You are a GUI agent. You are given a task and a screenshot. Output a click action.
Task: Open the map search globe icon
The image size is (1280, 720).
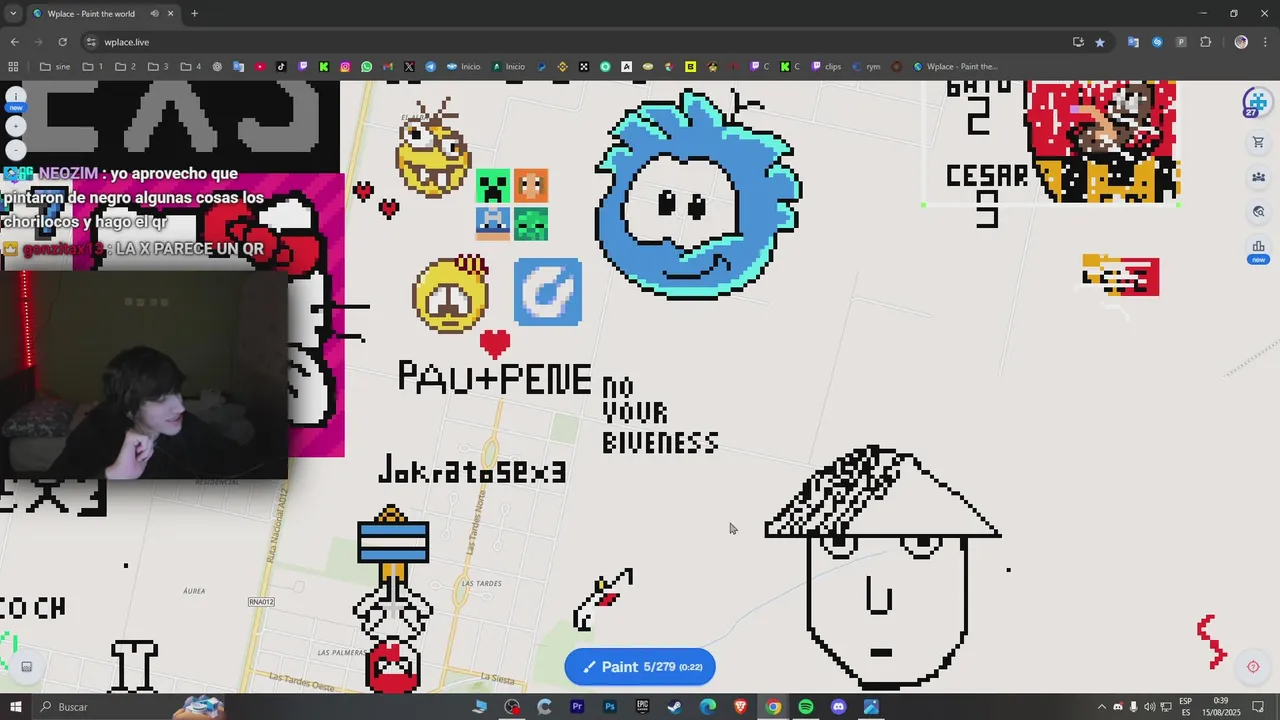(x=1258, y=212)
